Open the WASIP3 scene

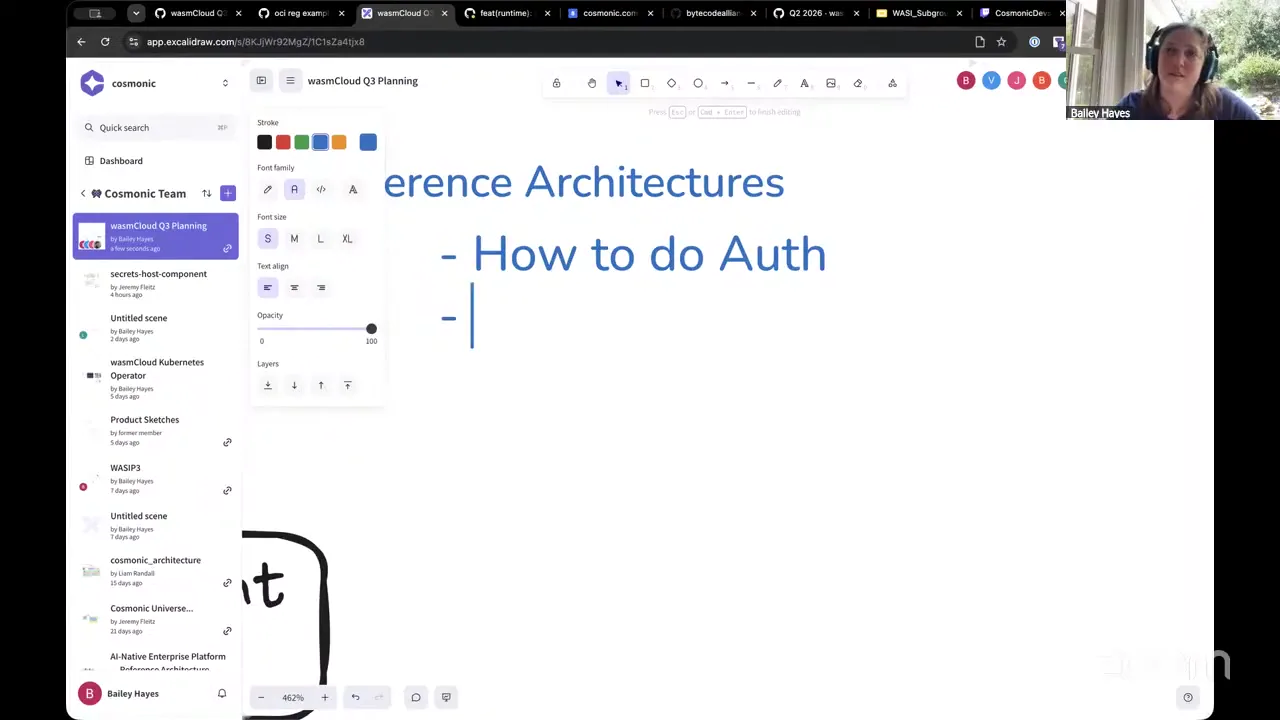click(x=155, y=478)
